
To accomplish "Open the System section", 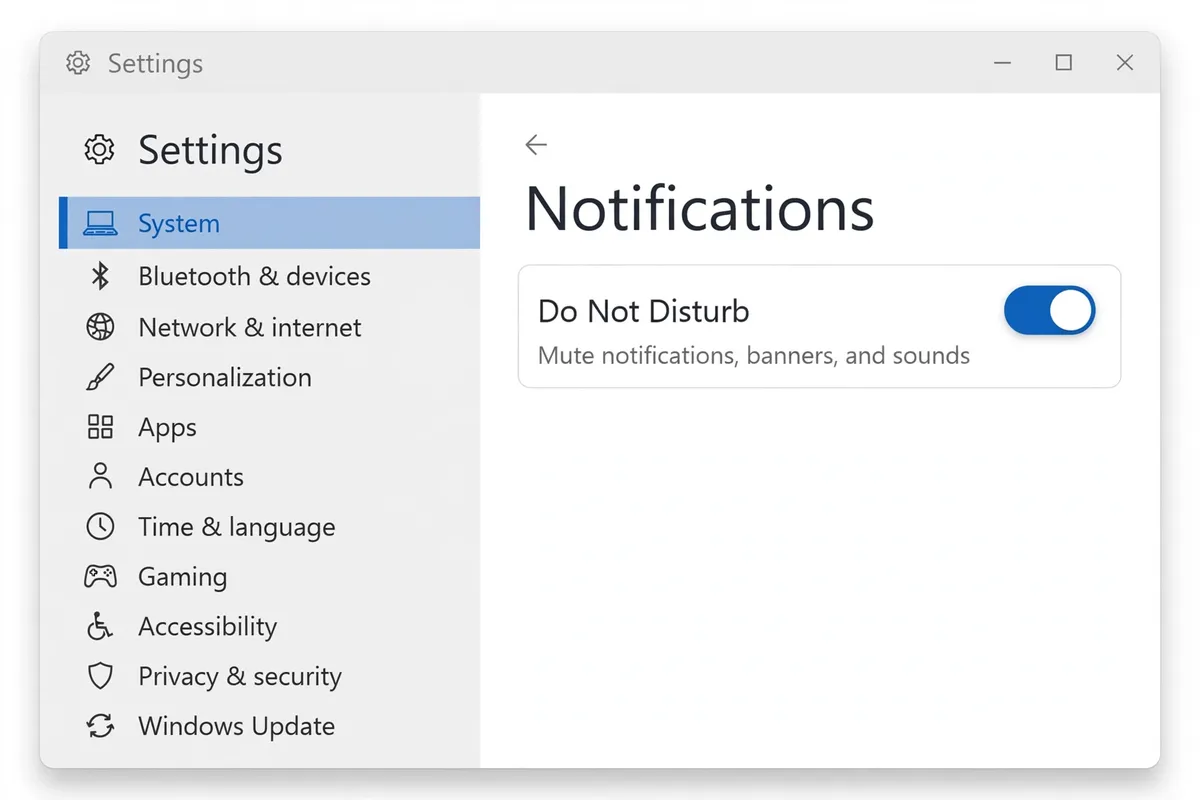I will click(x=270, y=223).
